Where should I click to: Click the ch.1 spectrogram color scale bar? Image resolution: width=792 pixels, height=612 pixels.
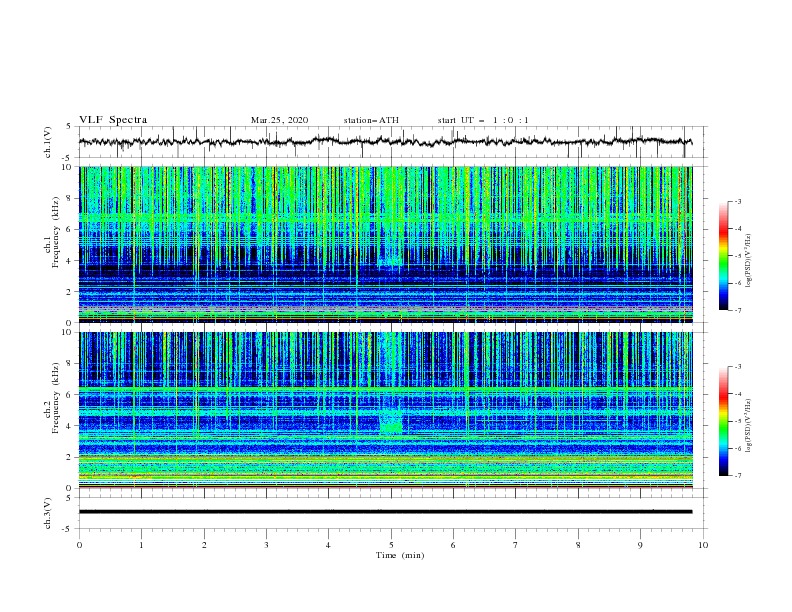723,256
